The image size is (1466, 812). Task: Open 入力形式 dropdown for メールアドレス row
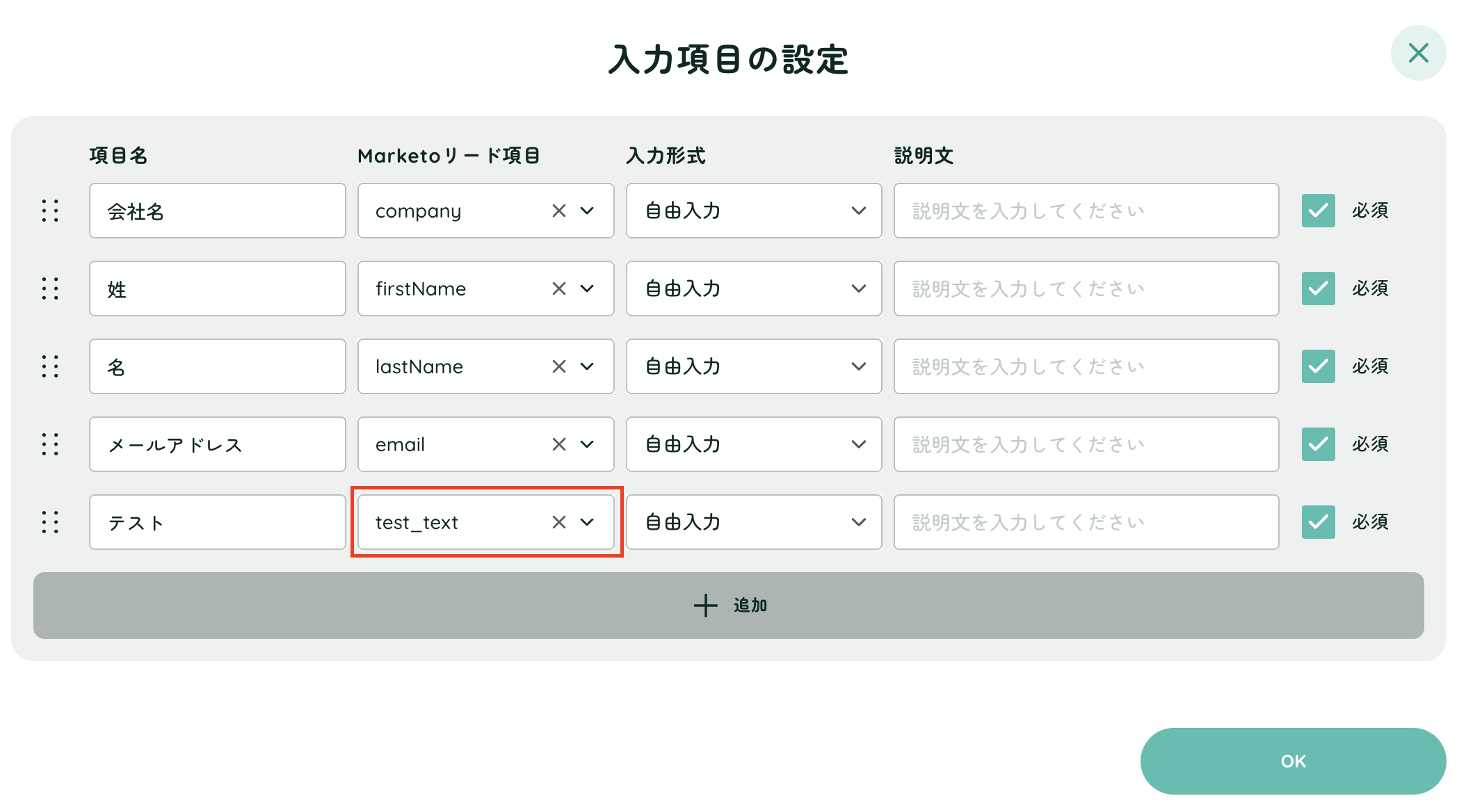click(x=754, y=444)
